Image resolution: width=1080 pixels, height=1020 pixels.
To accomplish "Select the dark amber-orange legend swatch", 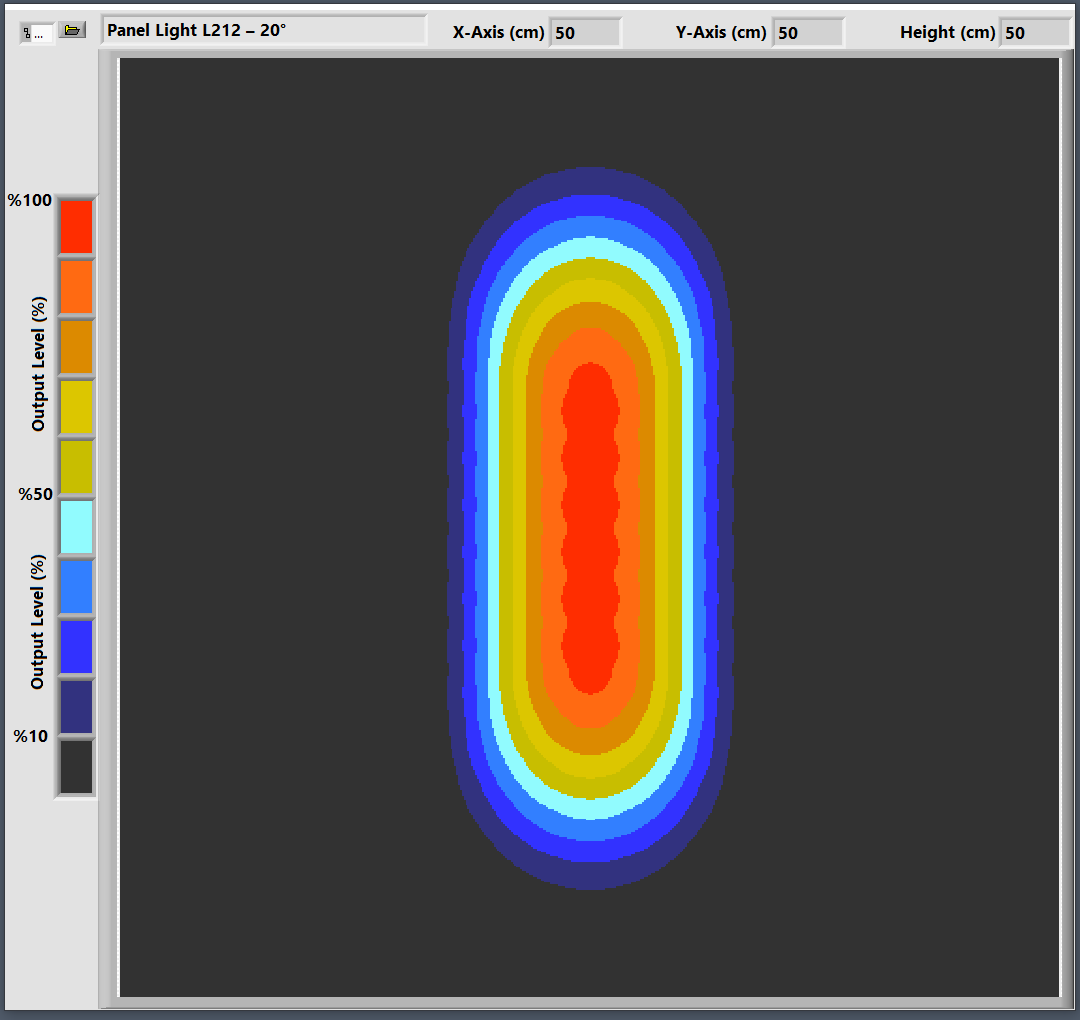I will [76, 347].
